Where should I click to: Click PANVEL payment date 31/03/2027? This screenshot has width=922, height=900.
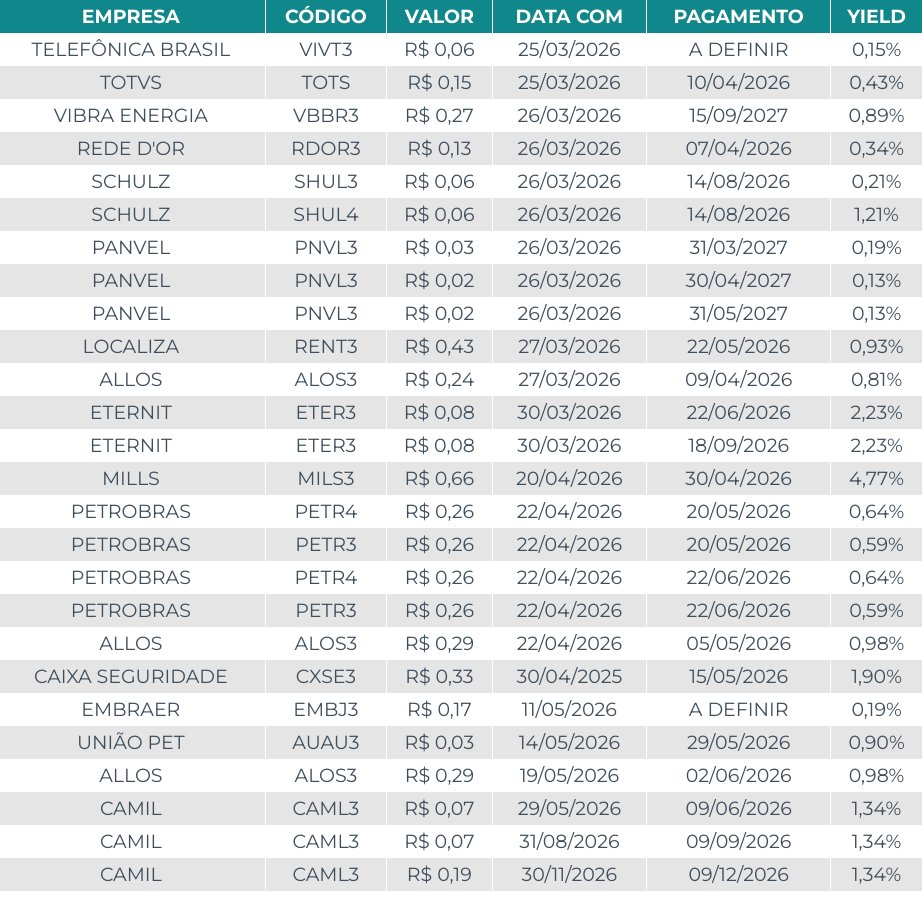pyautogui.click(x=739, y=247)
